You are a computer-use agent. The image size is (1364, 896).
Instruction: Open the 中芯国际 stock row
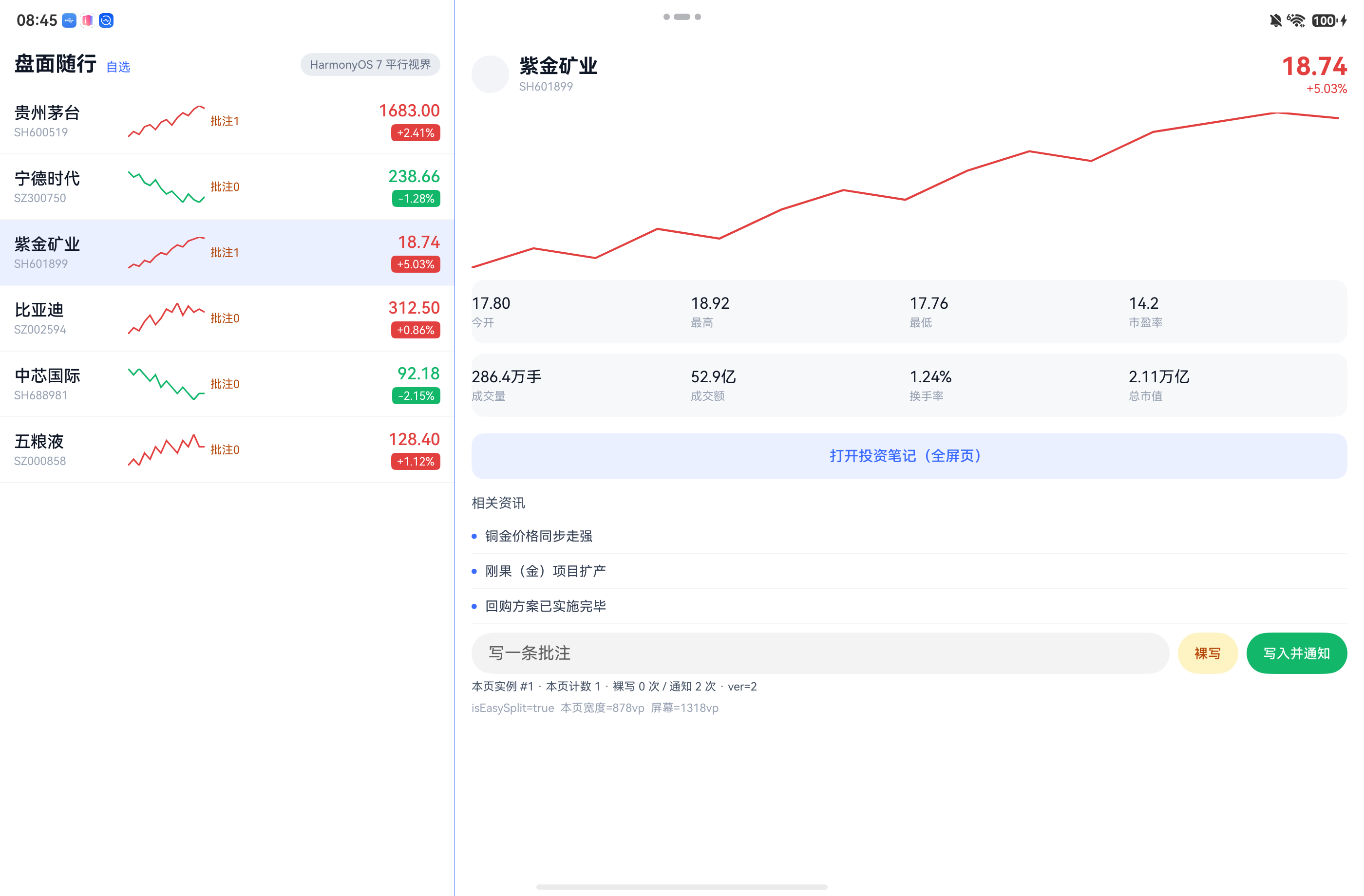227,384
